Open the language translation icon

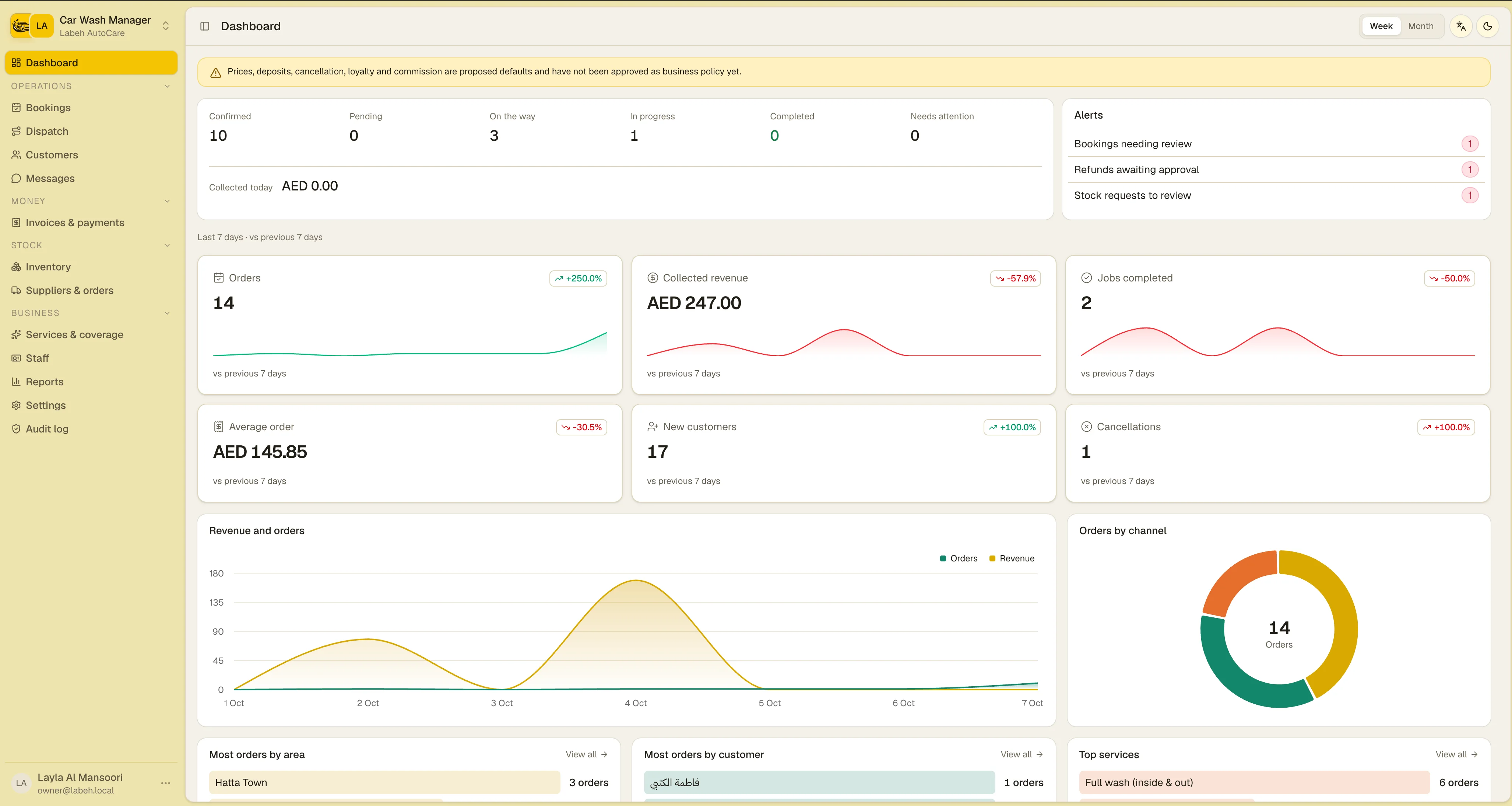click(x=1460, y=27)
